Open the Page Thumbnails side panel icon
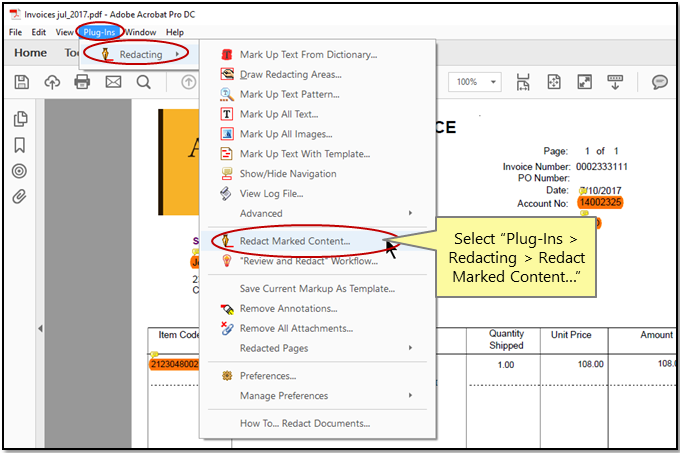Viewport: 680px width, 453px height. 19,120
